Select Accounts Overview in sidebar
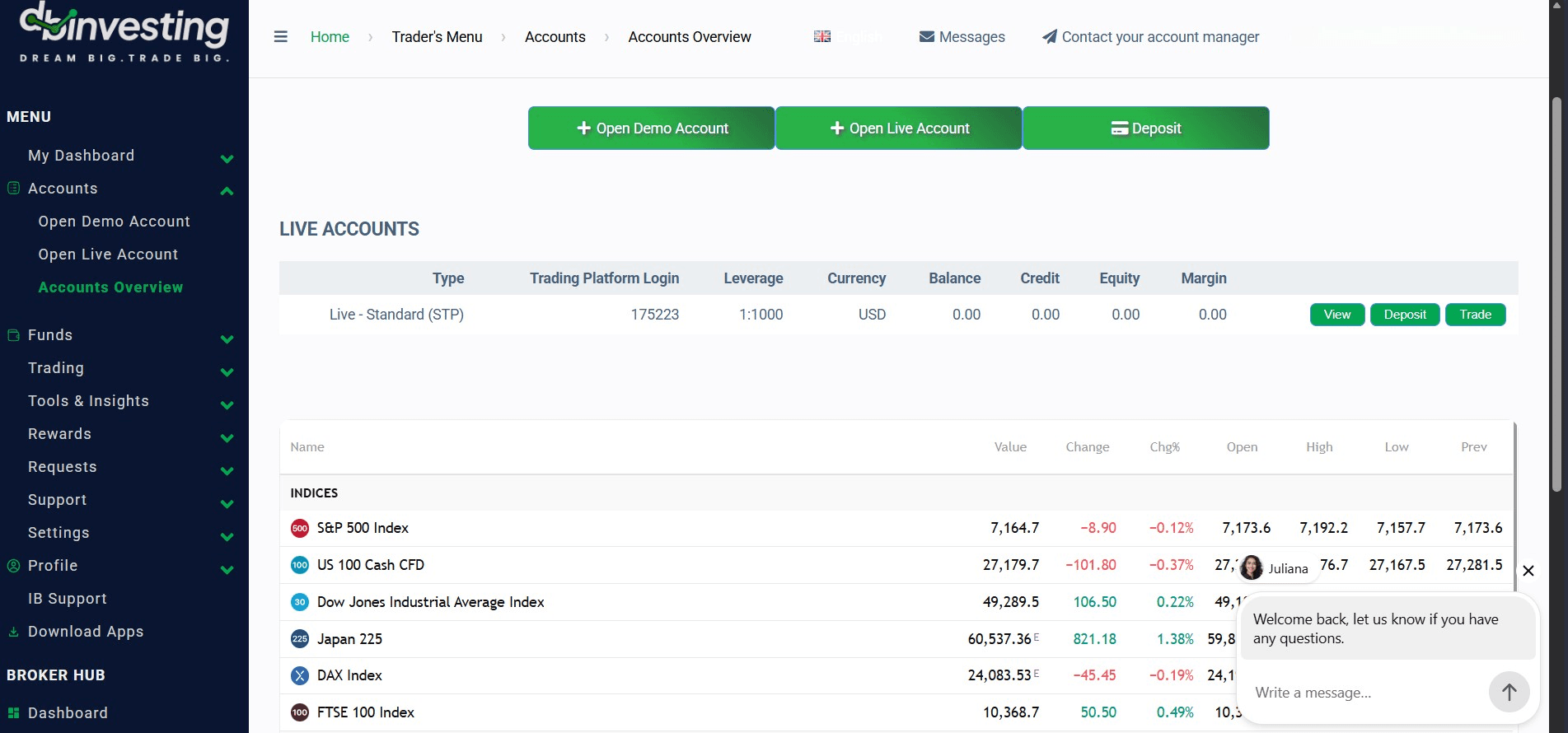The image size is (1568, 733). pos(110,287)
